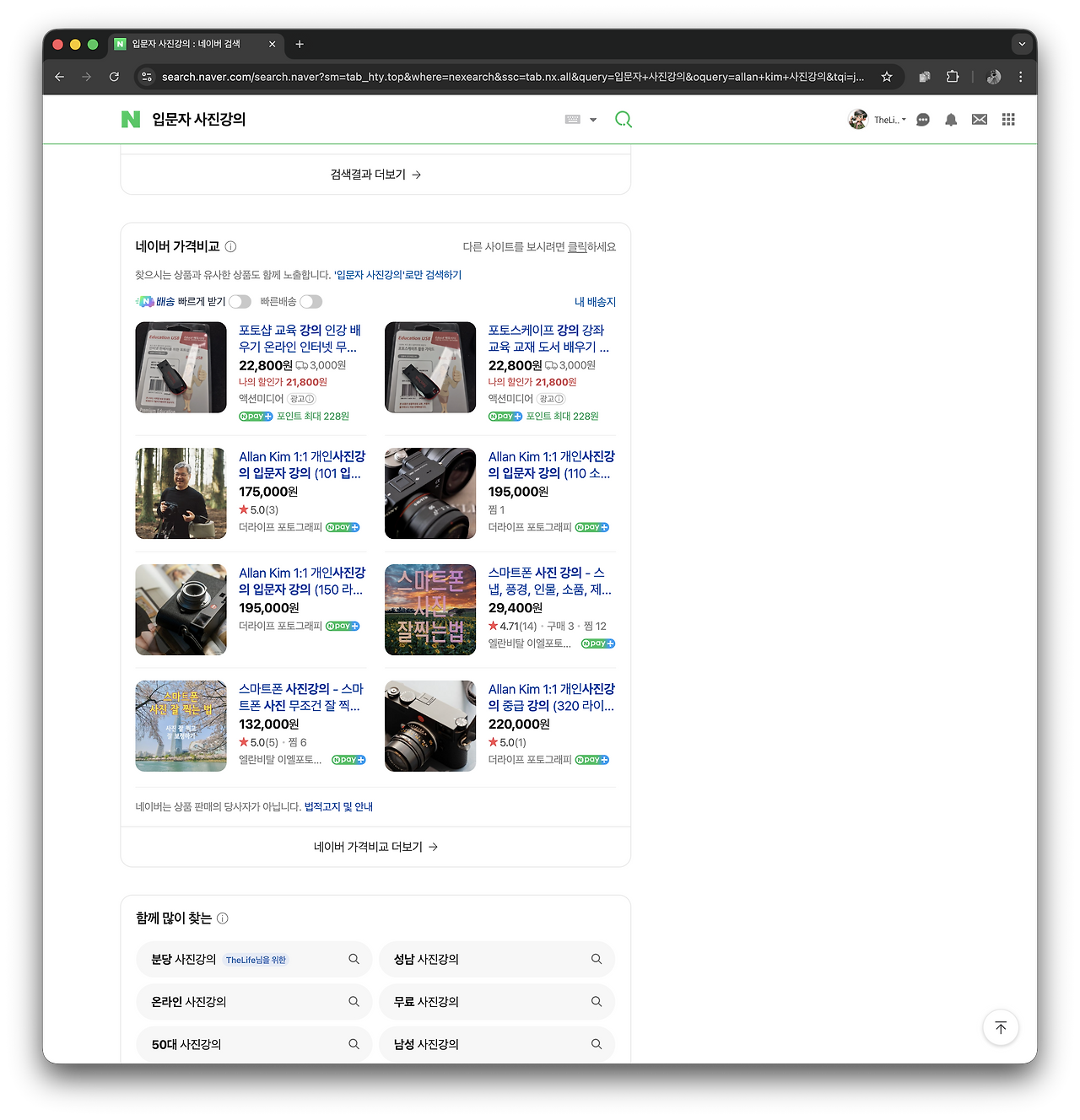Select the 입문자 사진강의 browser tab
This screenshot has height=1120, width=1080.
(x=196, y=44)
